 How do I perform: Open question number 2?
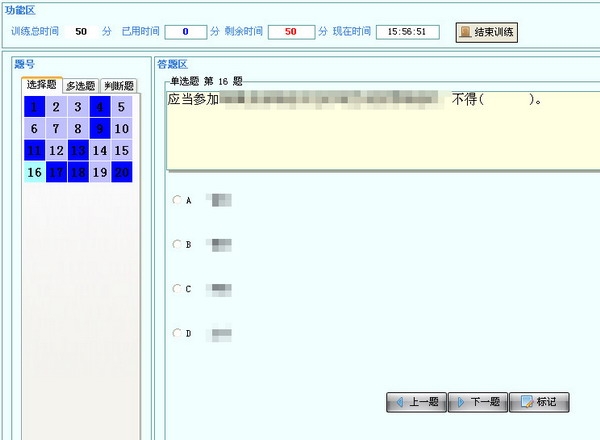point(56,106)
